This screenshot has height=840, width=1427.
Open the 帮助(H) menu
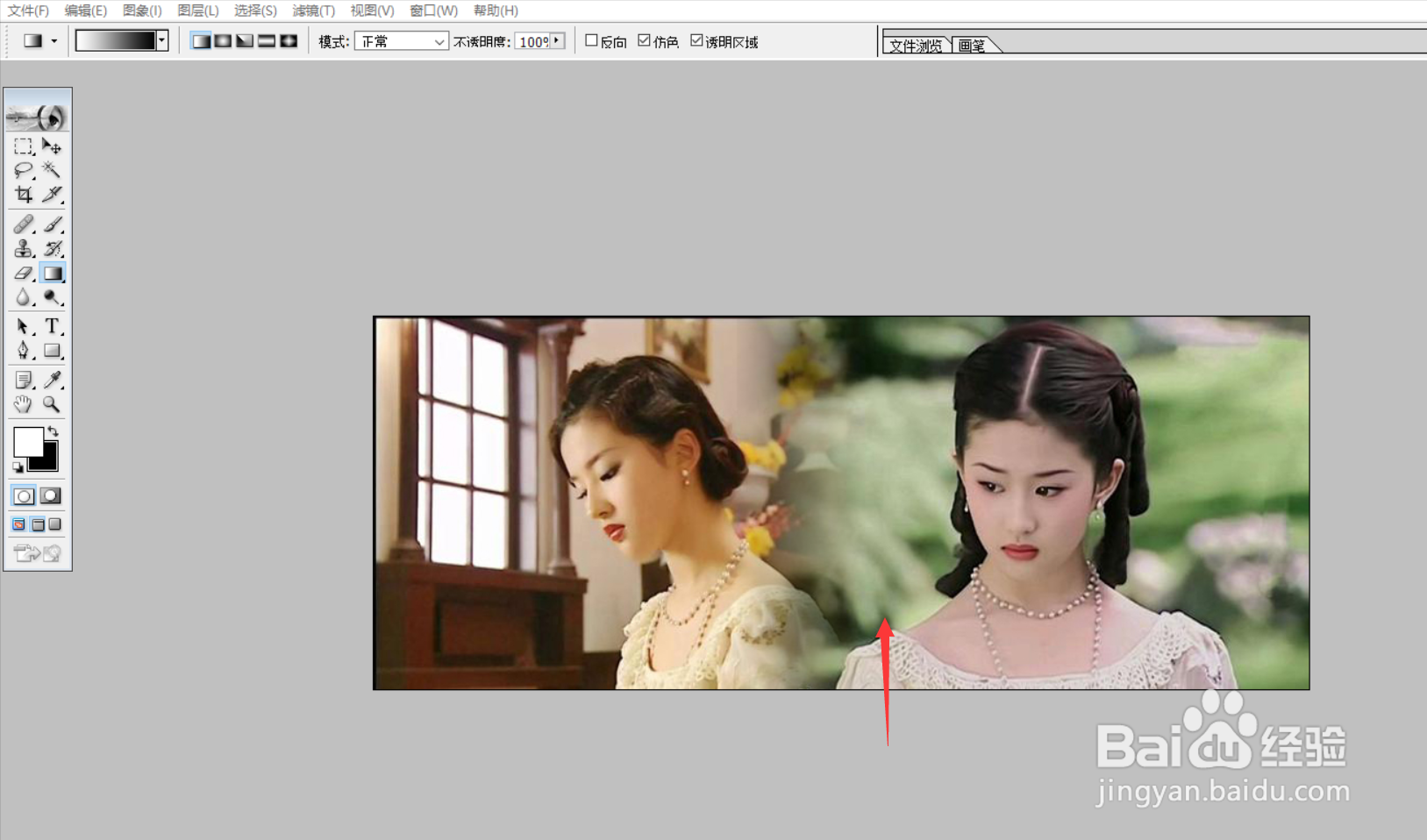click(x=496, y=11)
